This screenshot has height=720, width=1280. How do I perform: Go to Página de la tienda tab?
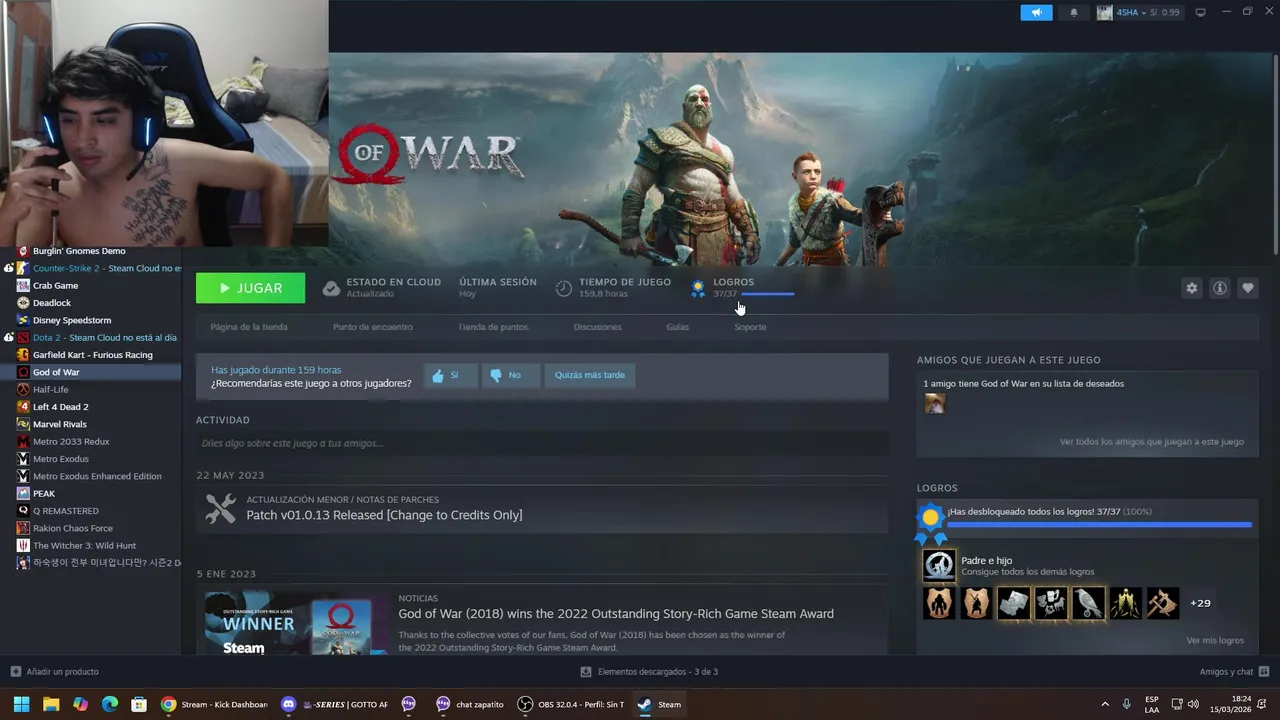tap(249, 327)
